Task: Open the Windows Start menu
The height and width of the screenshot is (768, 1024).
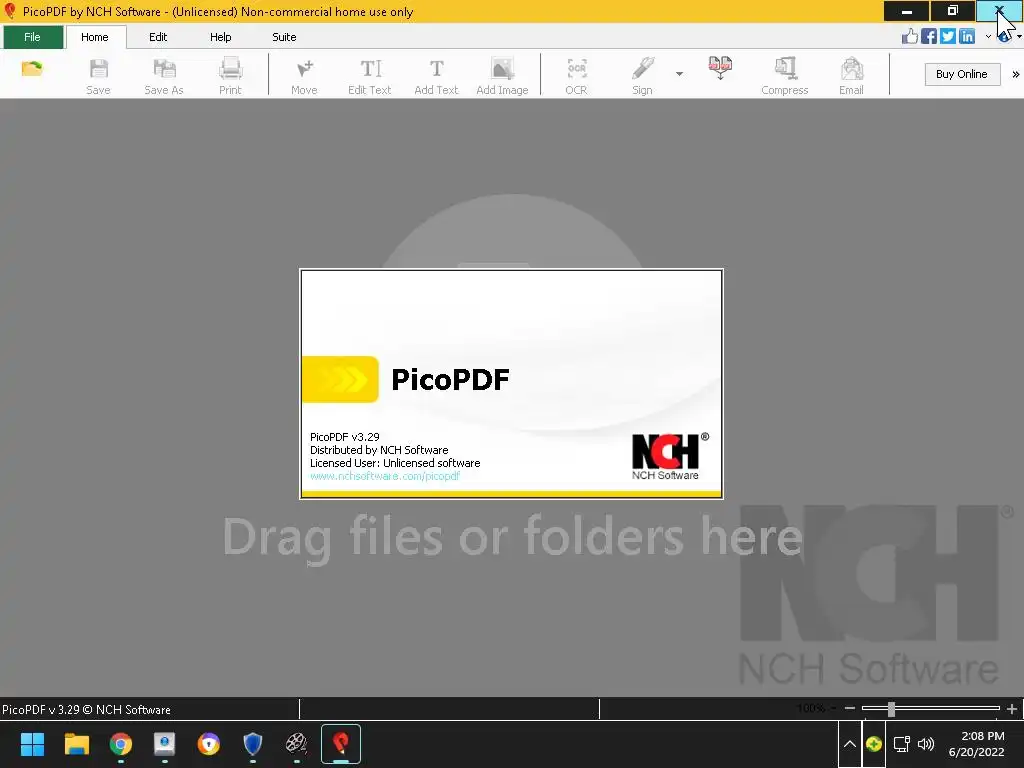Action: click(33, 744)
